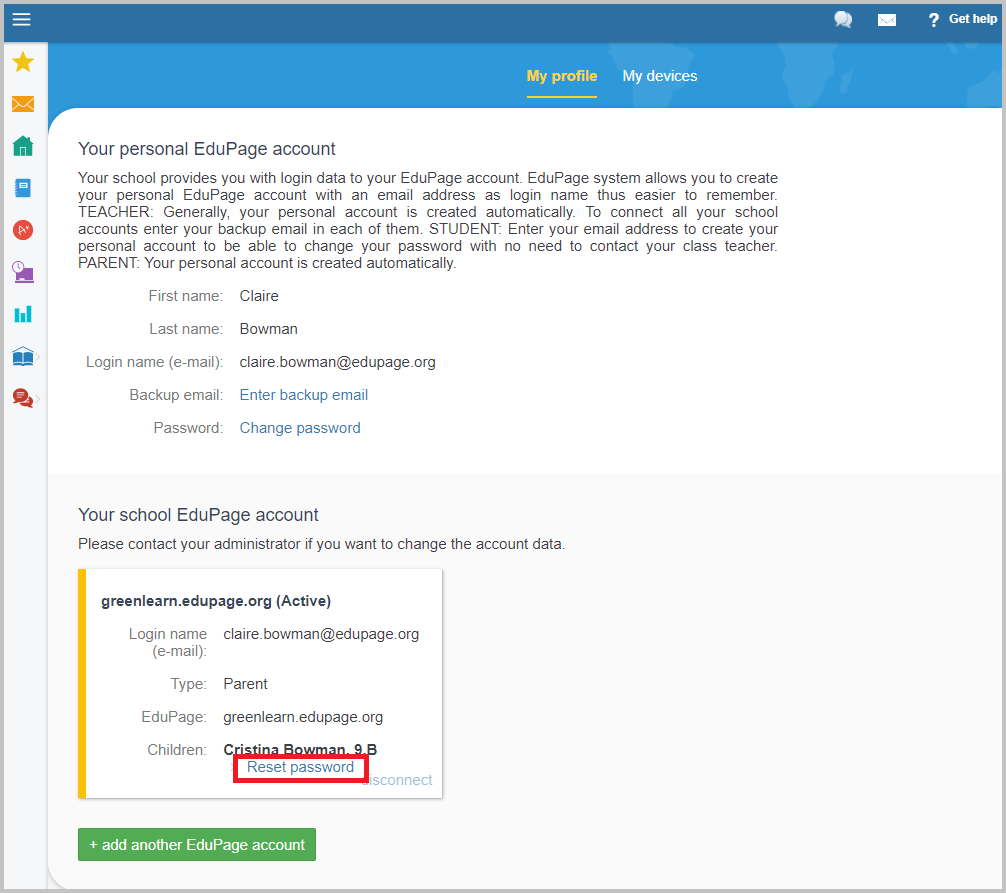Click the child name Cristina Bowman, 9.B

click(300, 749)
